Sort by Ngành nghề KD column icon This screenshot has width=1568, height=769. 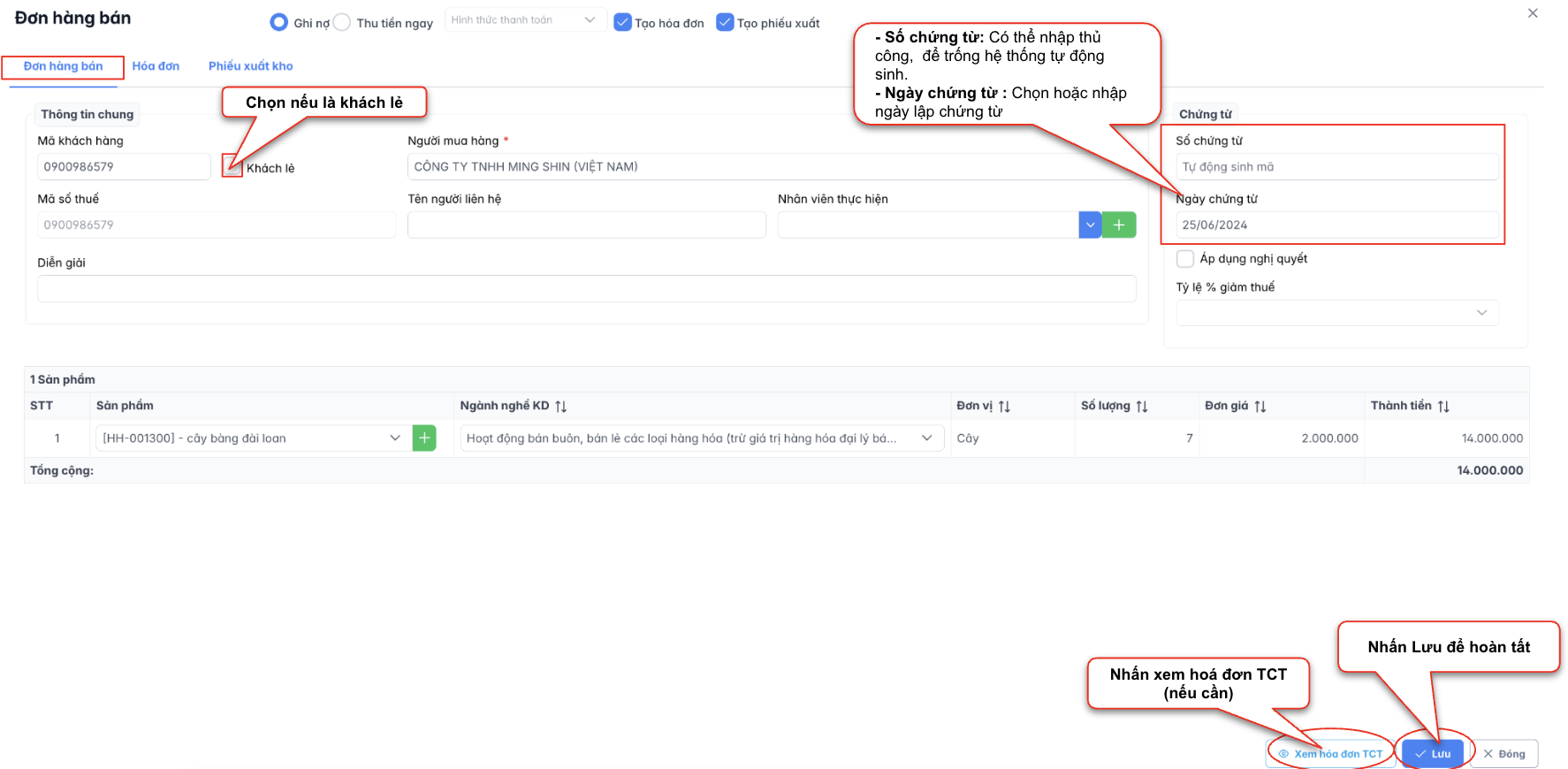tap(561, 407)
